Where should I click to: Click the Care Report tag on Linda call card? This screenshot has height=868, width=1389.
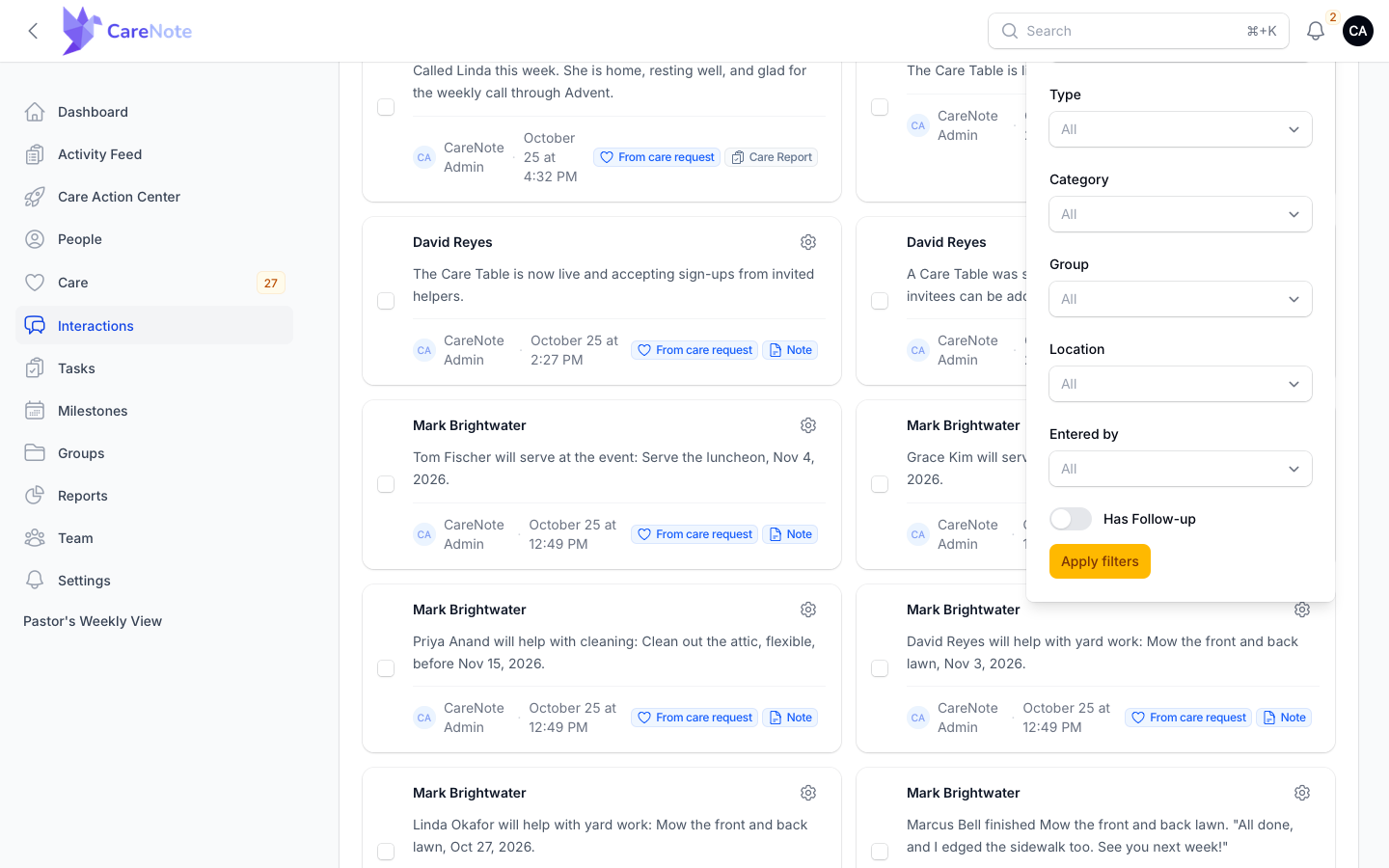point(771,157)
